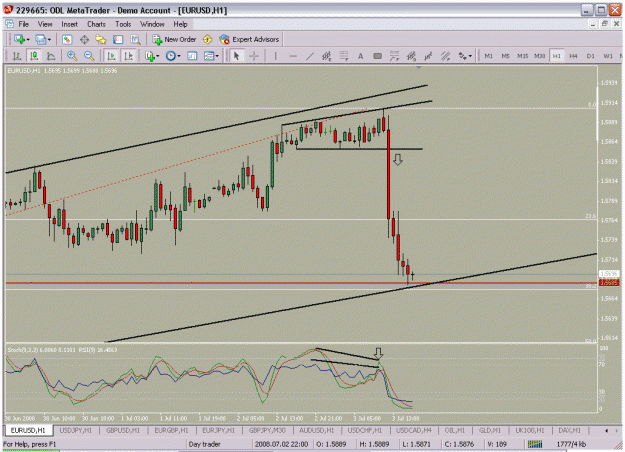625x452 pixels.
Task: Select the Andrews Pitchfork tool icon
Action: click(428, 56)
